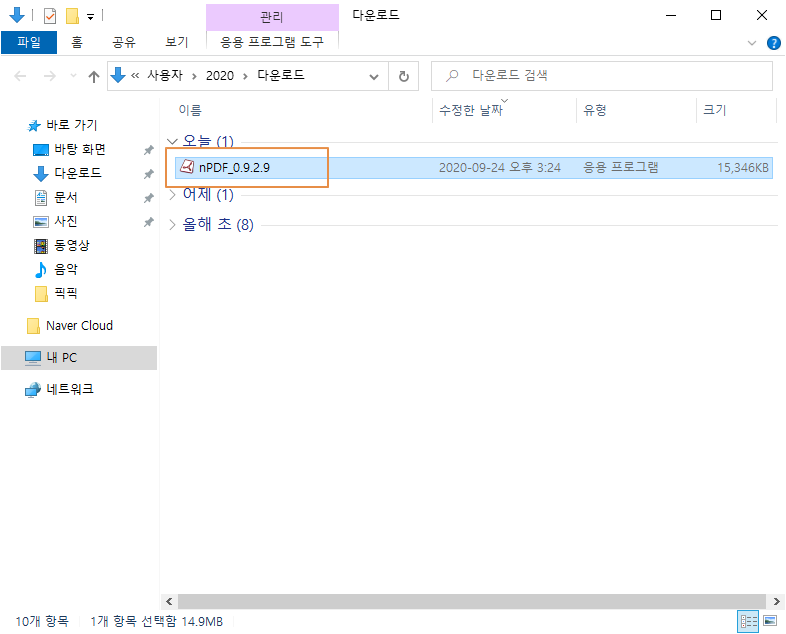Click the horizontal scrollbar left arrow
786x634 pixels.
(169, 601)
